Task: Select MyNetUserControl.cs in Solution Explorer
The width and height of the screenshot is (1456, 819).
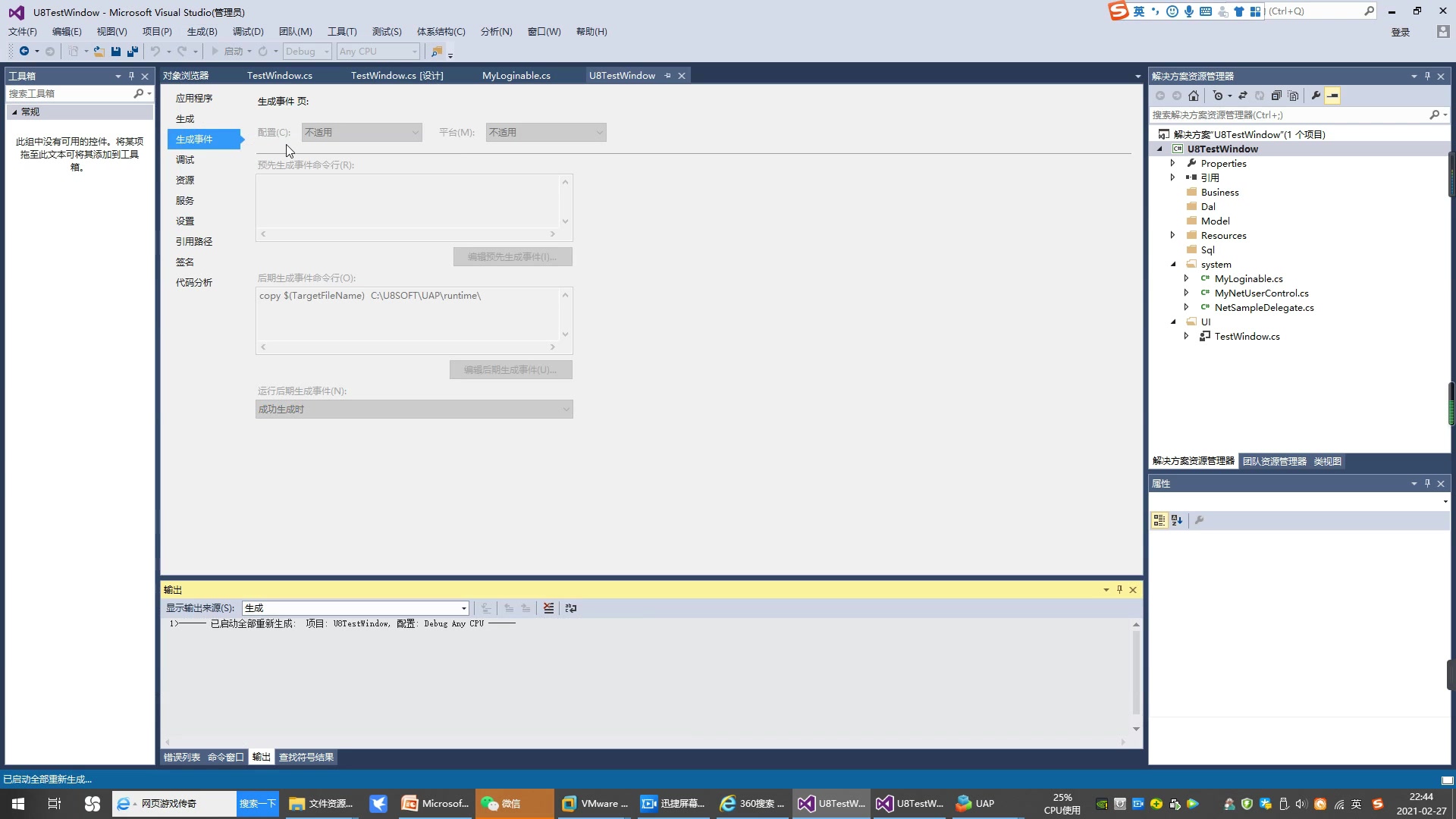Action: (x=1261, y=293)
